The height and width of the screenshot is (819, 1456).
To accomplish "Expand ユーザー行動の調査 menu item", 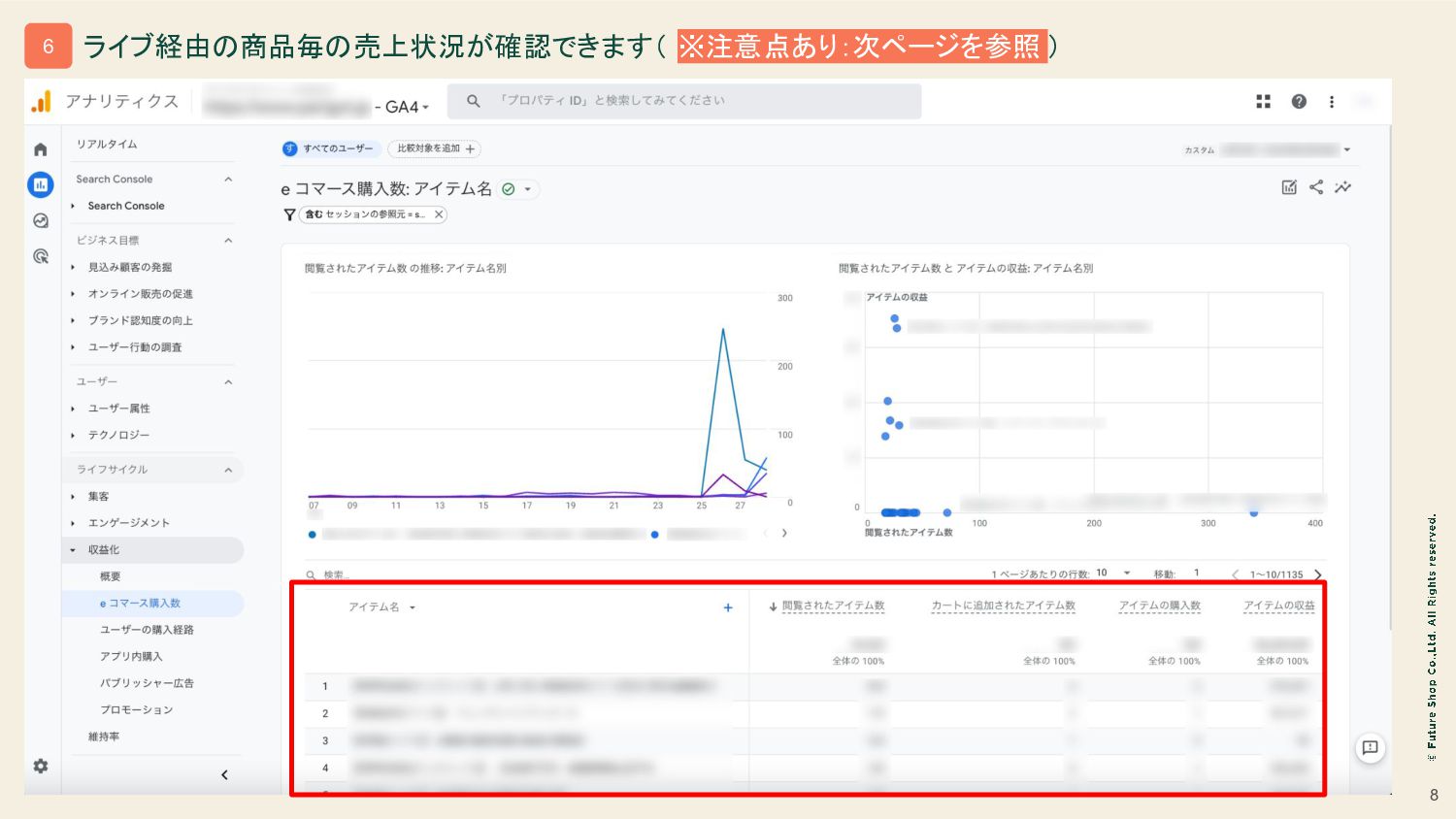I will (73, 346).
